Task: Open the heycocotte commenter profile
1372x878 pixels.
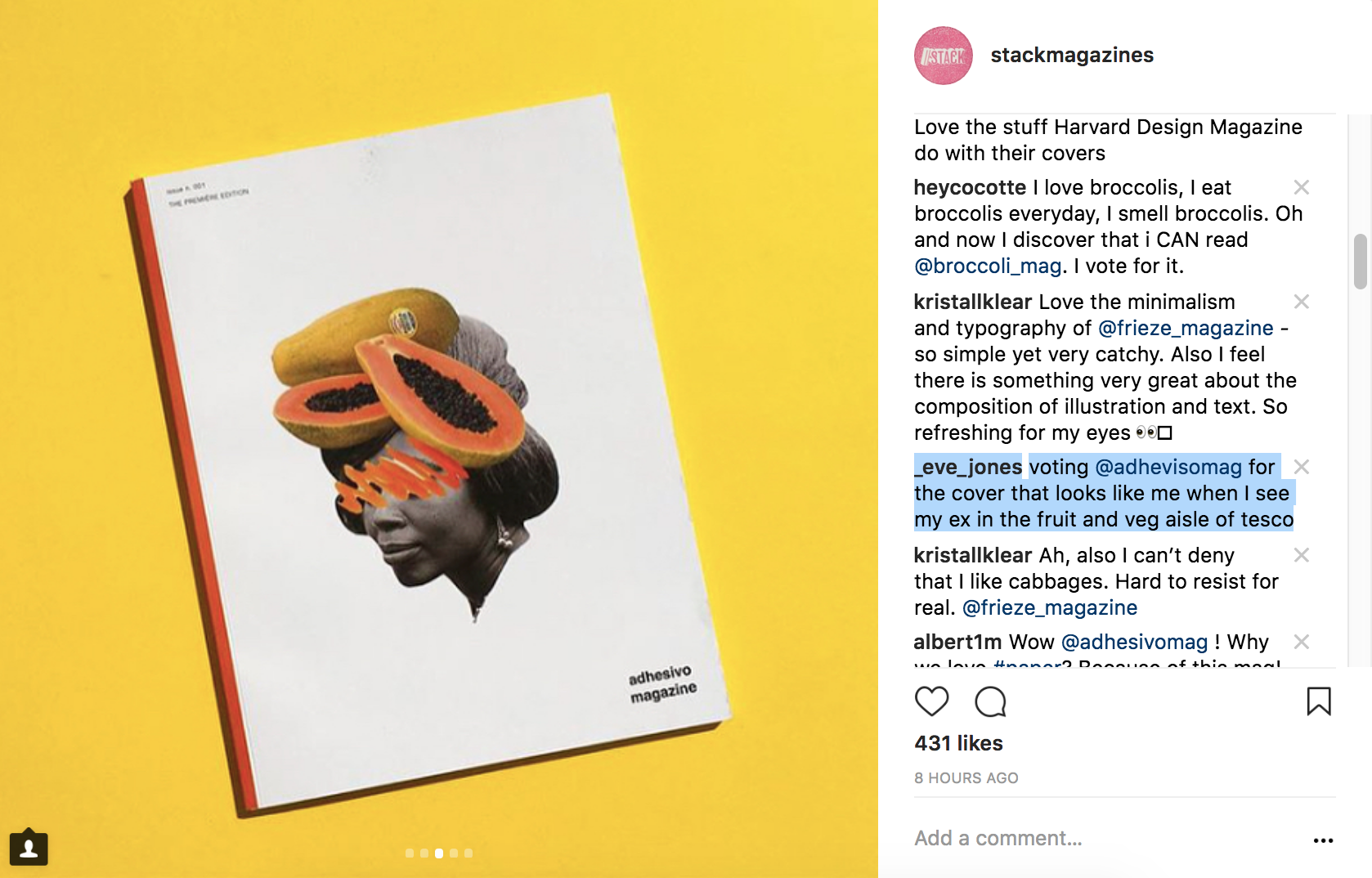Action: pos(970,187)
